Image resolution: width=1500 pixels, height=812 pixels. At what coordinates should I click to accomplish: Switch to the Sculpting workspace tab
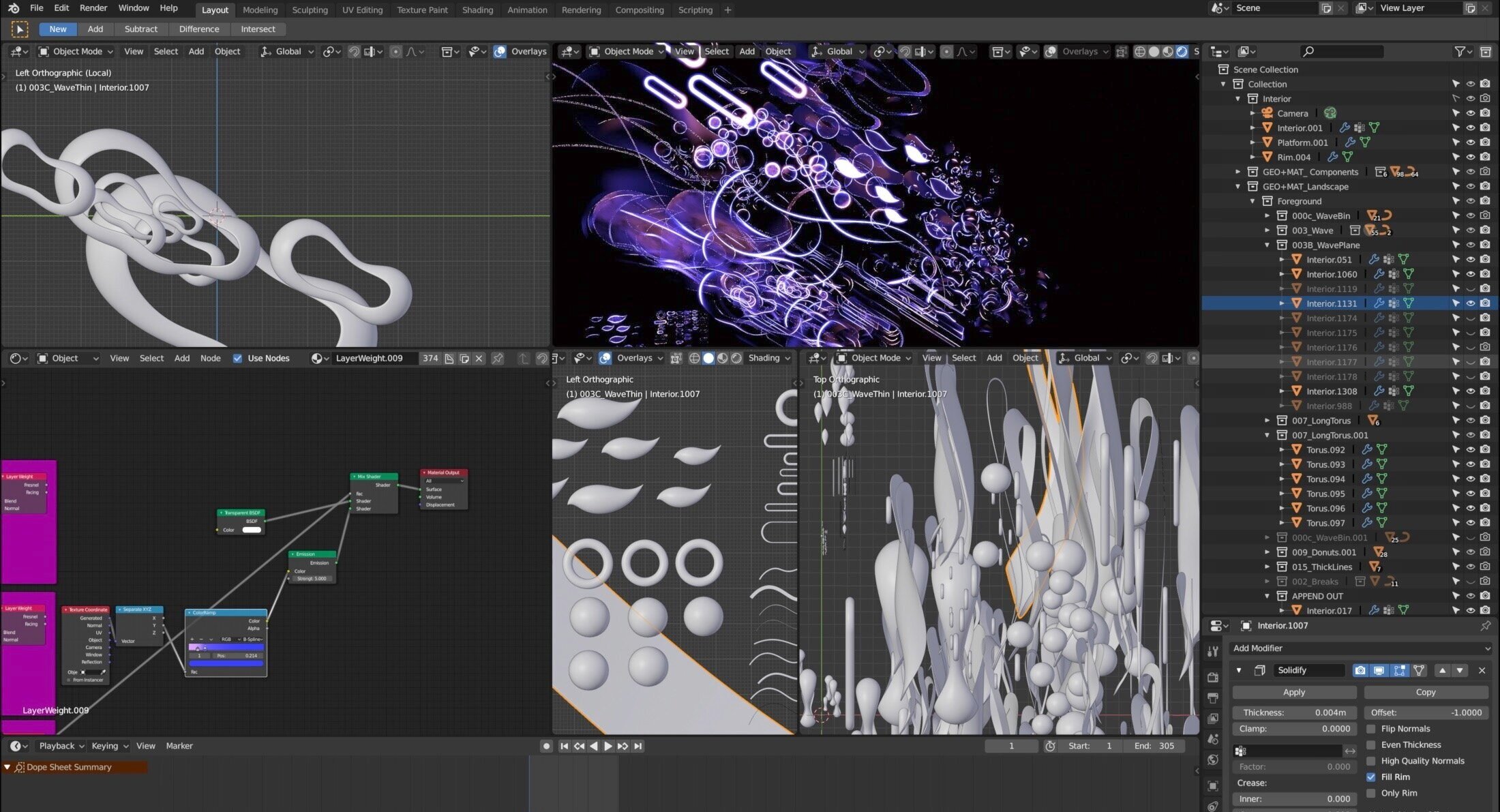[310, 10]
